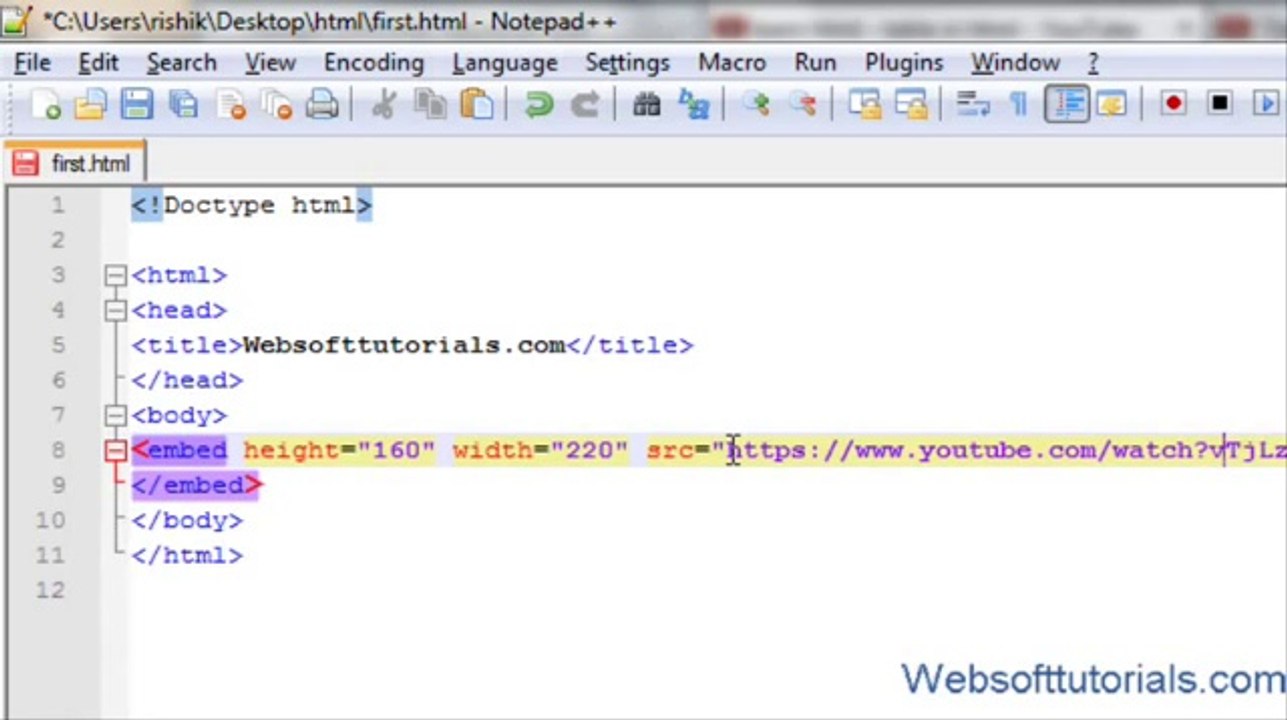Open the user defined language icon

[x=1112, y=104]
